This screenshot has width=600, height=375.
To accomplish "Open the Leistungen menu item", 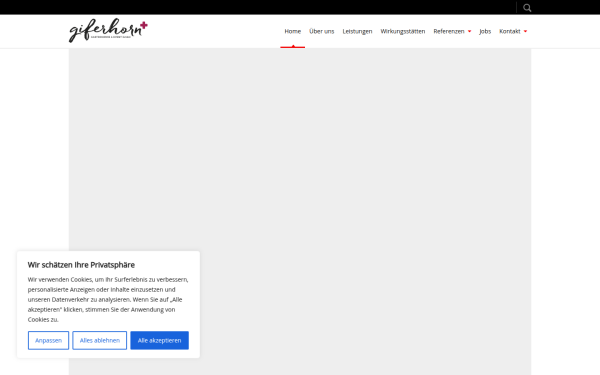I will (357, 31).
